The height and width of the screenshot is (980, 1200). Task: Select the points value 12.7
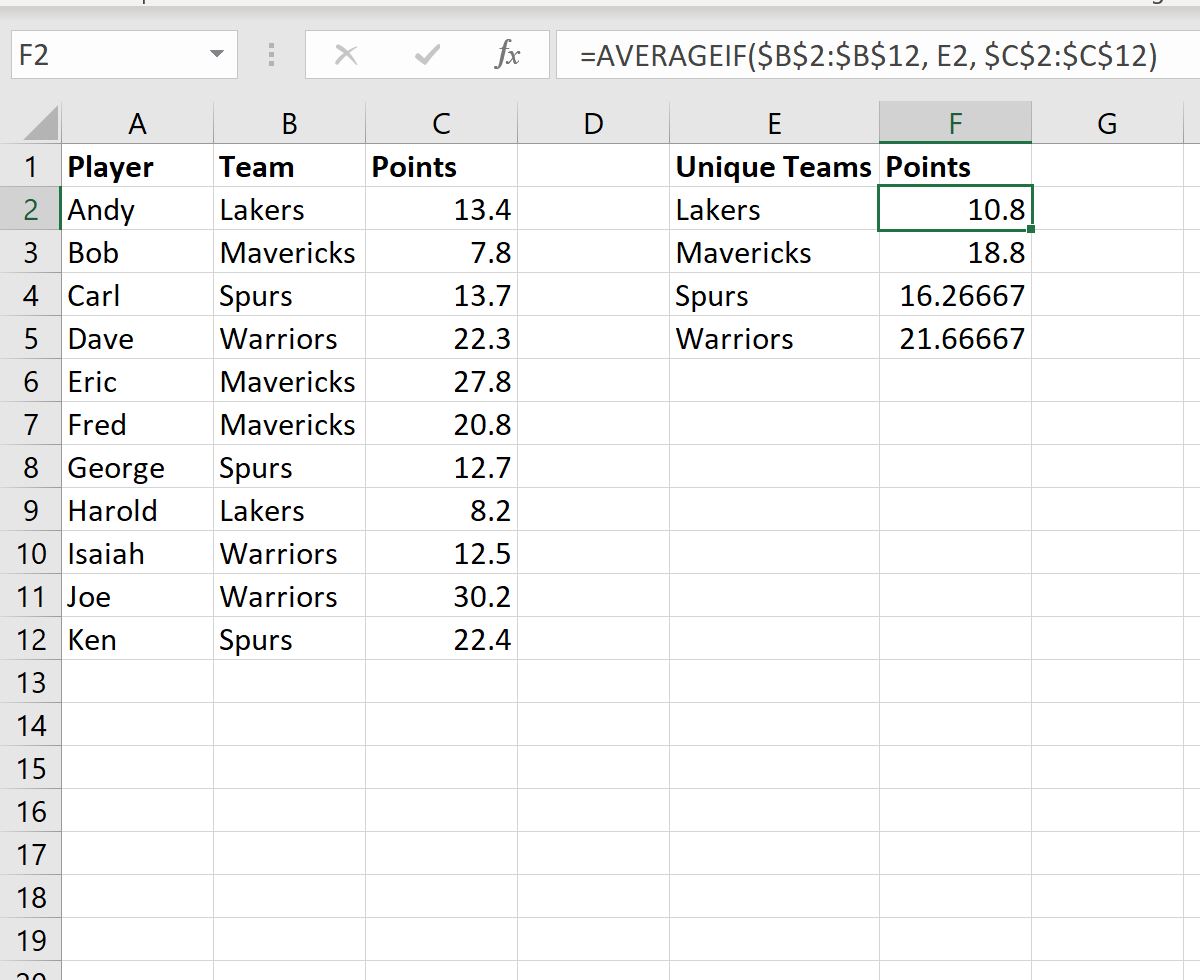click(441, 468)
